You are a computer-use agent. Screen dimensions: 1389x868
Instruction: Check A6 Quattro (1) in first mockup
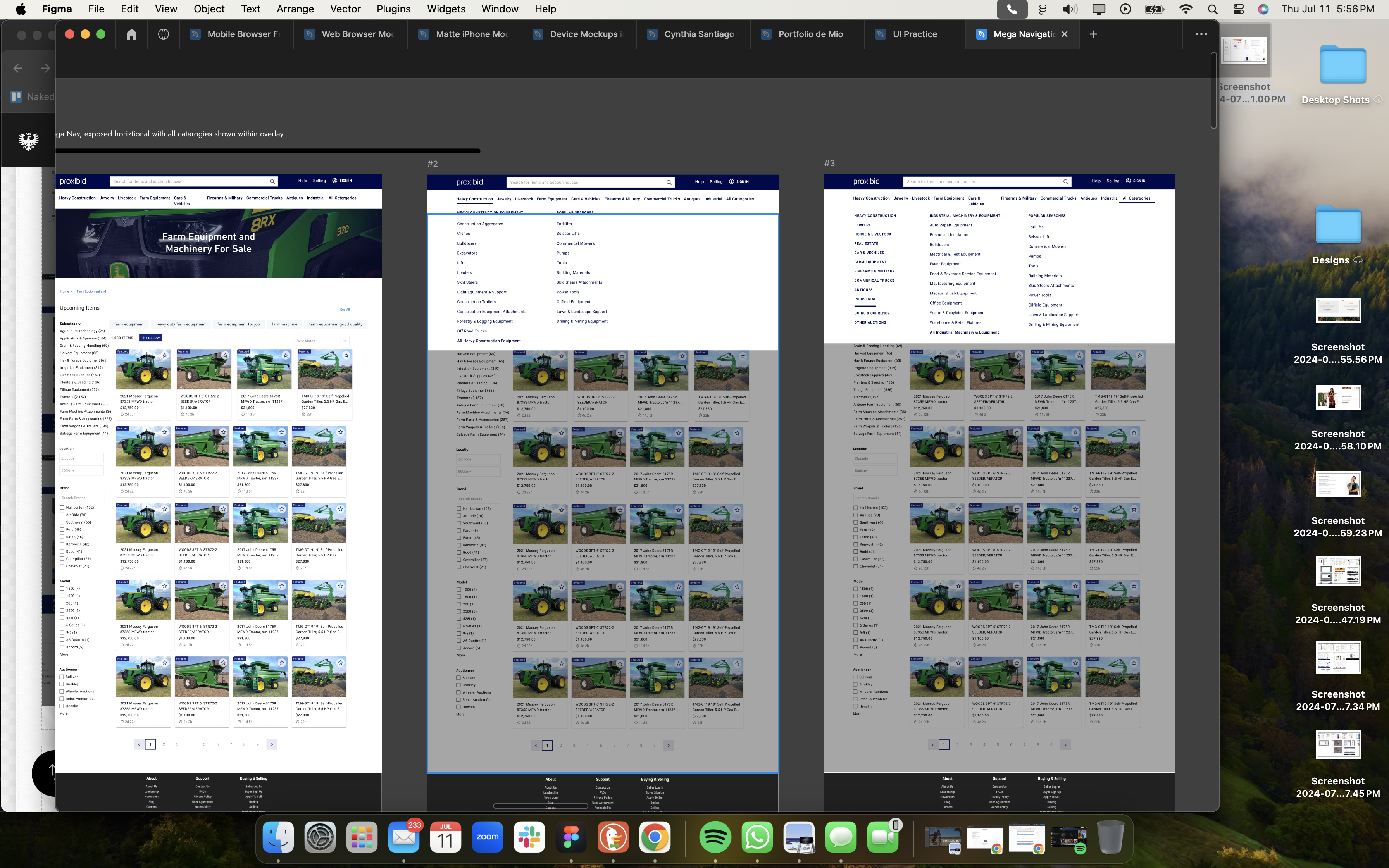coord(62,639)
